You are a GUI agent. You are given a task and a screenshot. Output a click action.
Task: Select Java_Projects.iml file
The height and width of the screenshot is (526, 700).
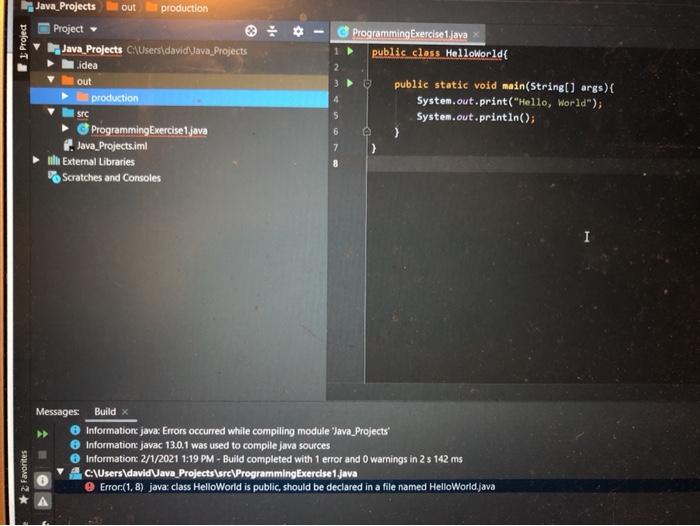[112, 146]
